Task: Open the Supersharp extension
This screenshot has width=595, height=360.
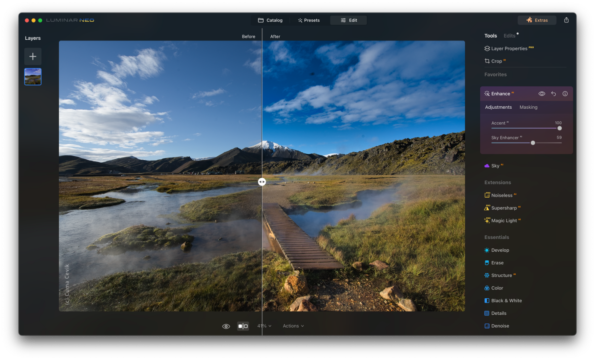Action: (x=502, y=208)
